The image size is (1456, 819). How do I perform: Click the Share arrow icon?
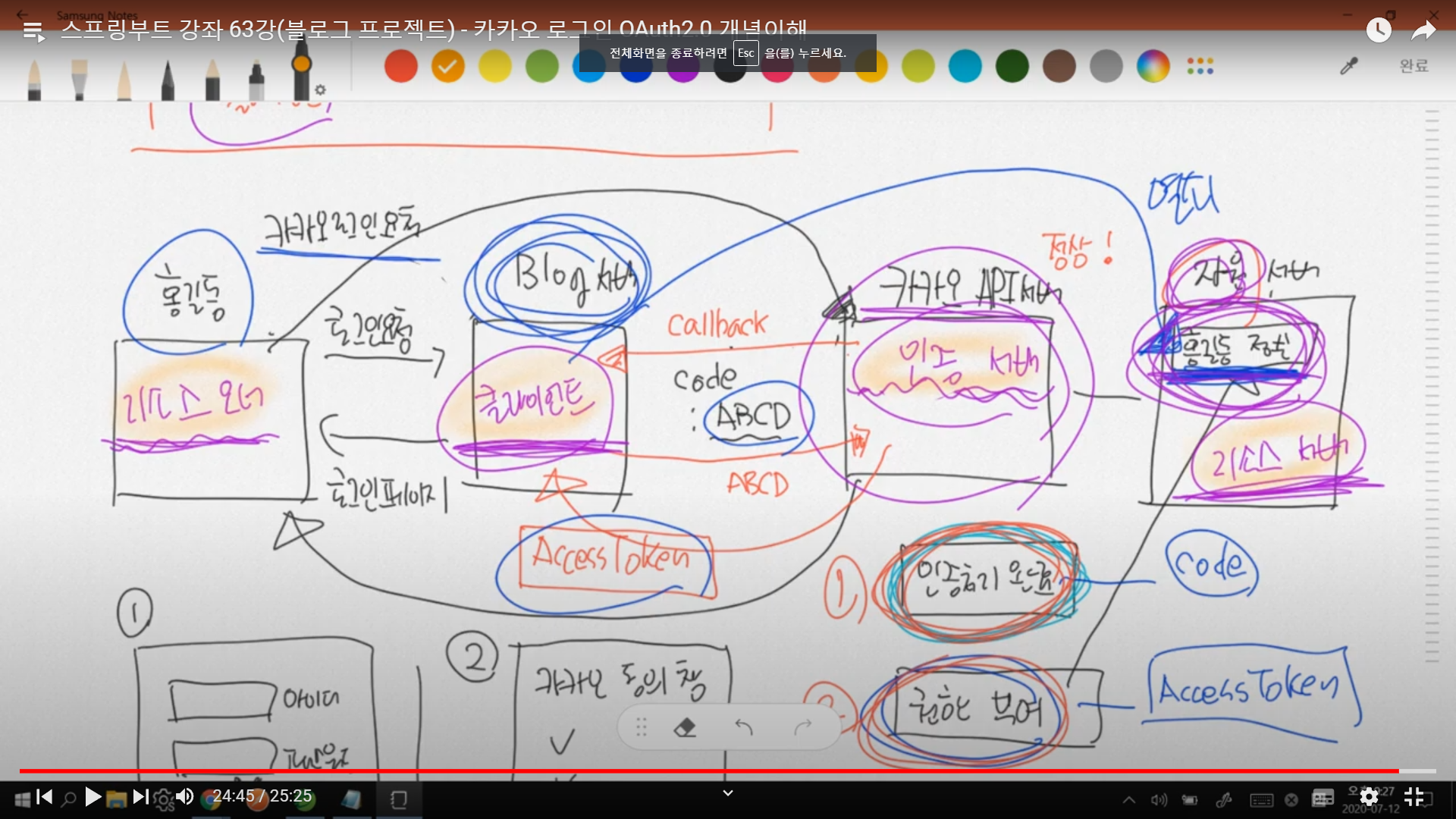(x=1423, y=30)
